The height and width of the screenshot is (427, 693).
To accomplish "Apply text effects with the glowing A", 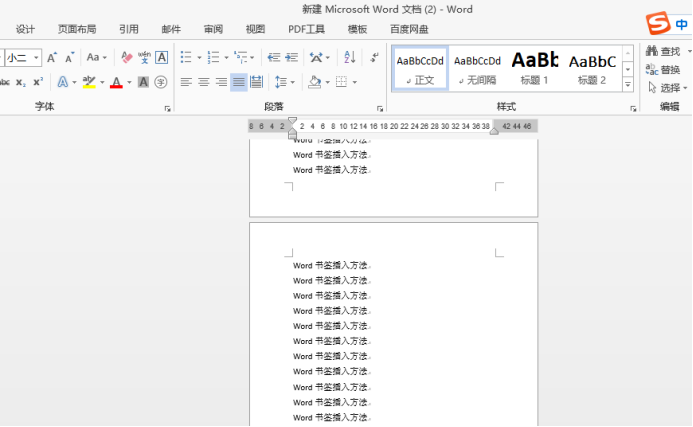I will point(63,82).
